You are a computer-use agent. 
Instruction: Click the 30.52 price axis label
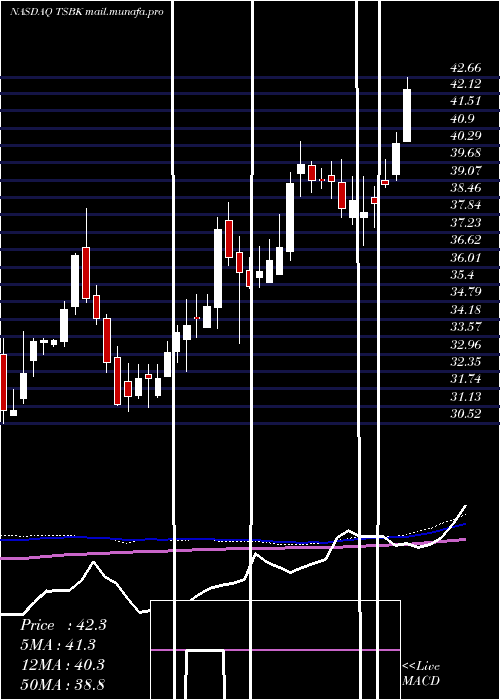466,414
